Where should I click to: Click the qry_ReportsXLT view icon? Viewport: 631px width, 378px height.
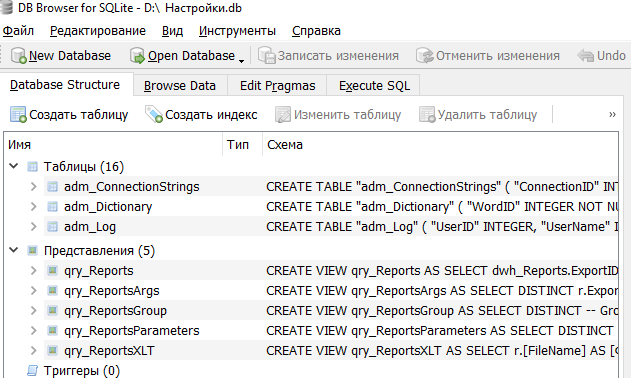tap(52, 350)
